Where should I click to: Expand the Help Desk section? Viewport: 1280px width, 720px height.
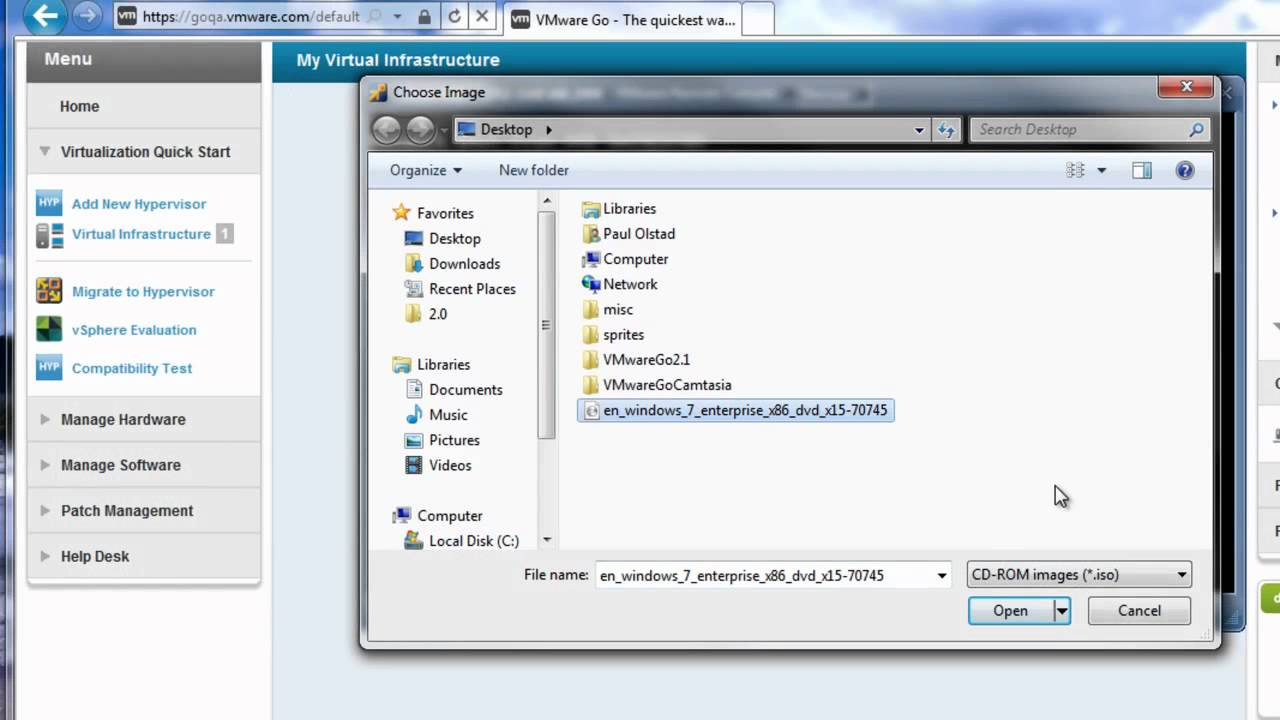(44, 556)
